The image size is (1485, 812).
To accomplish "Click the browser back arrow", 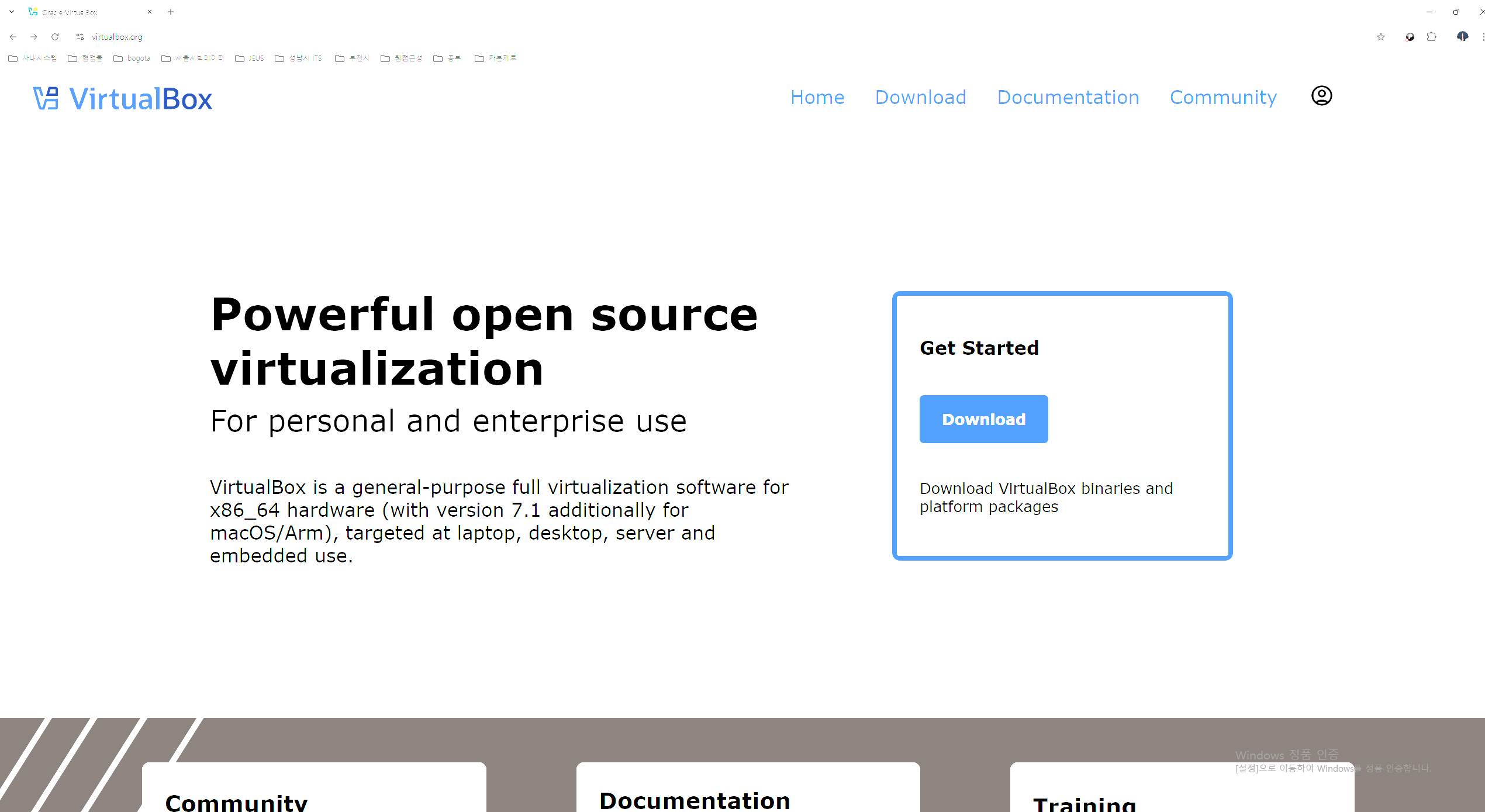I will (x=13, y=37).
